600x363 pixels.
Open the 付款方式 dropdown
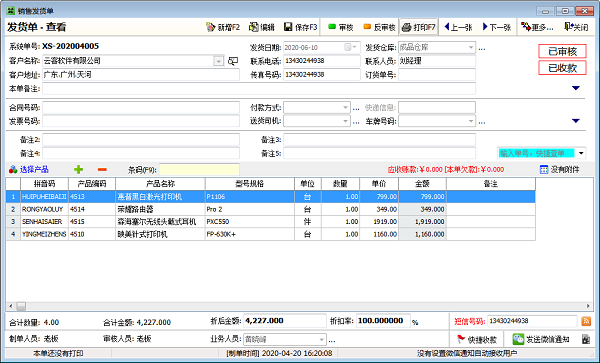[345, 108]
